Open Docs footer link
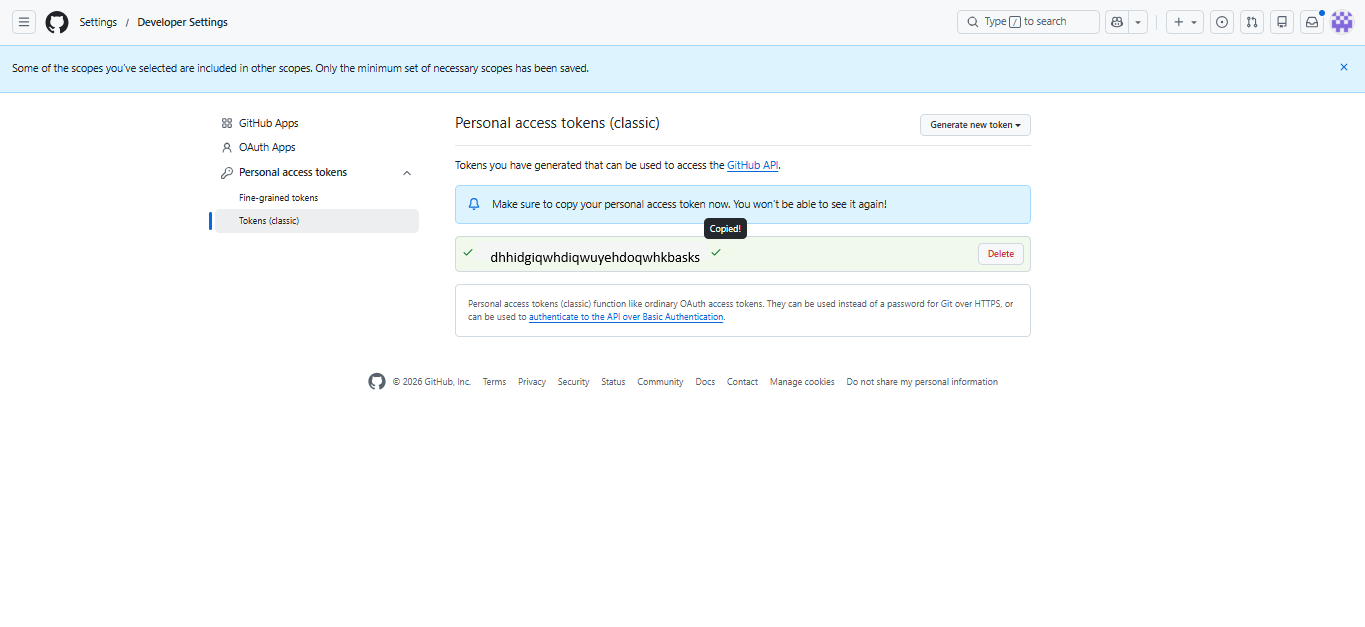 (705, 382)
